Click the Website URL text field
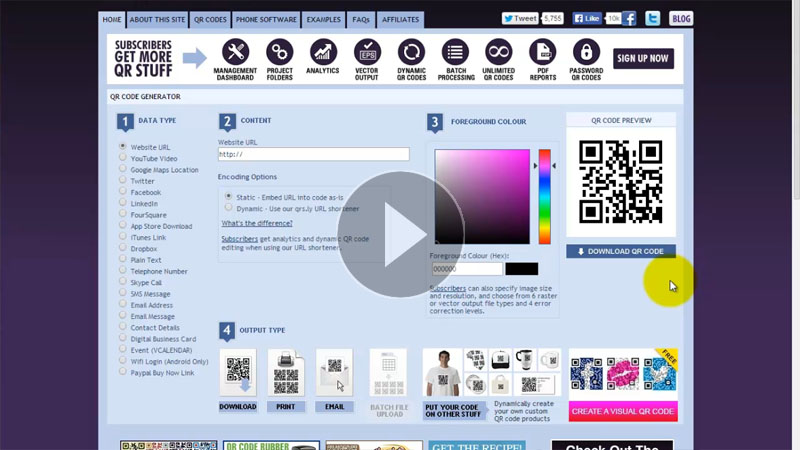 click(313, 154)
